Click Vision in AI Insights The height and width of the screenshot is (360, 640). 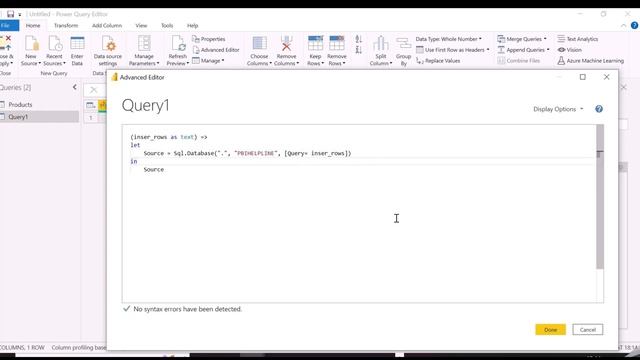(569, 50)
